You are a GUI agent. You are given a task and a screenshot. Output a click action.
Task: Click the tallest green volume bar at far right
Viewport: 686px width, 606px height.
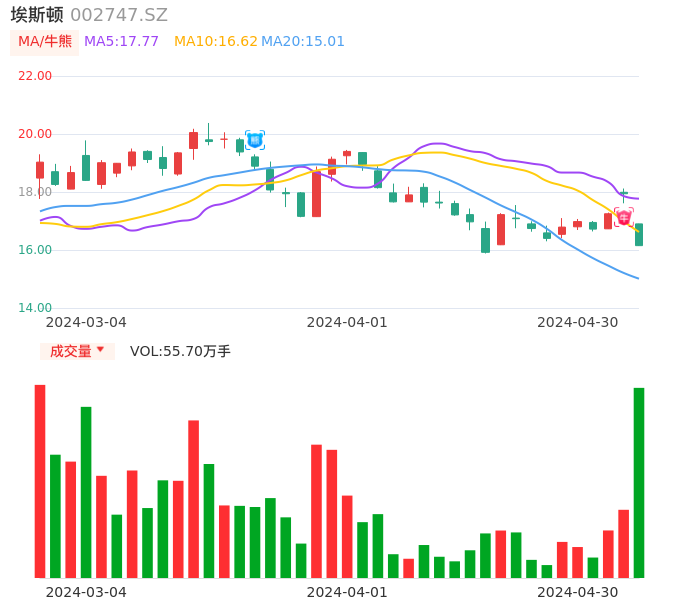point(639,482)
